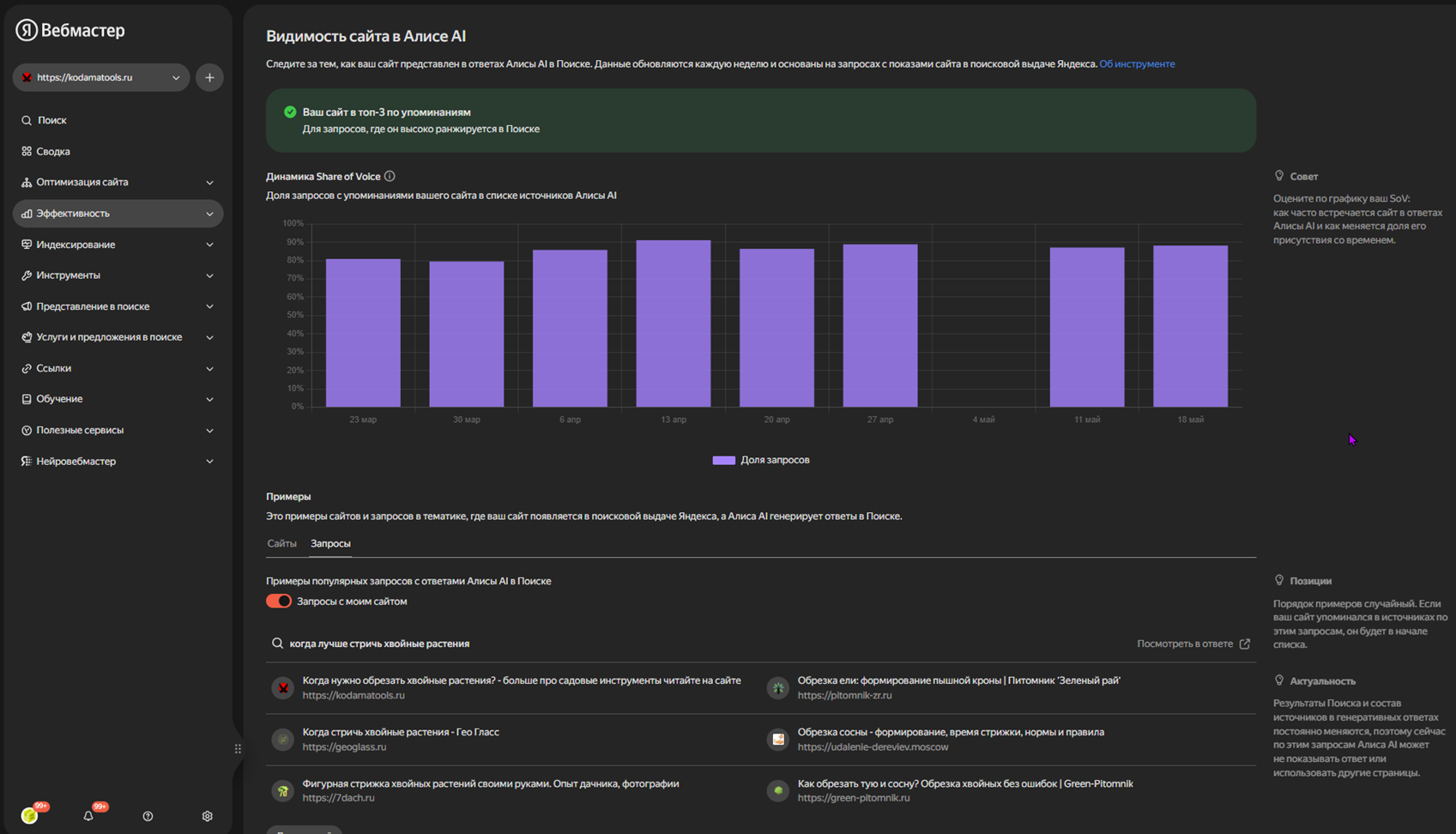Click the chart bar for 27 апр
Viewport: 1456px width, 834px height.
click(880, 325)
